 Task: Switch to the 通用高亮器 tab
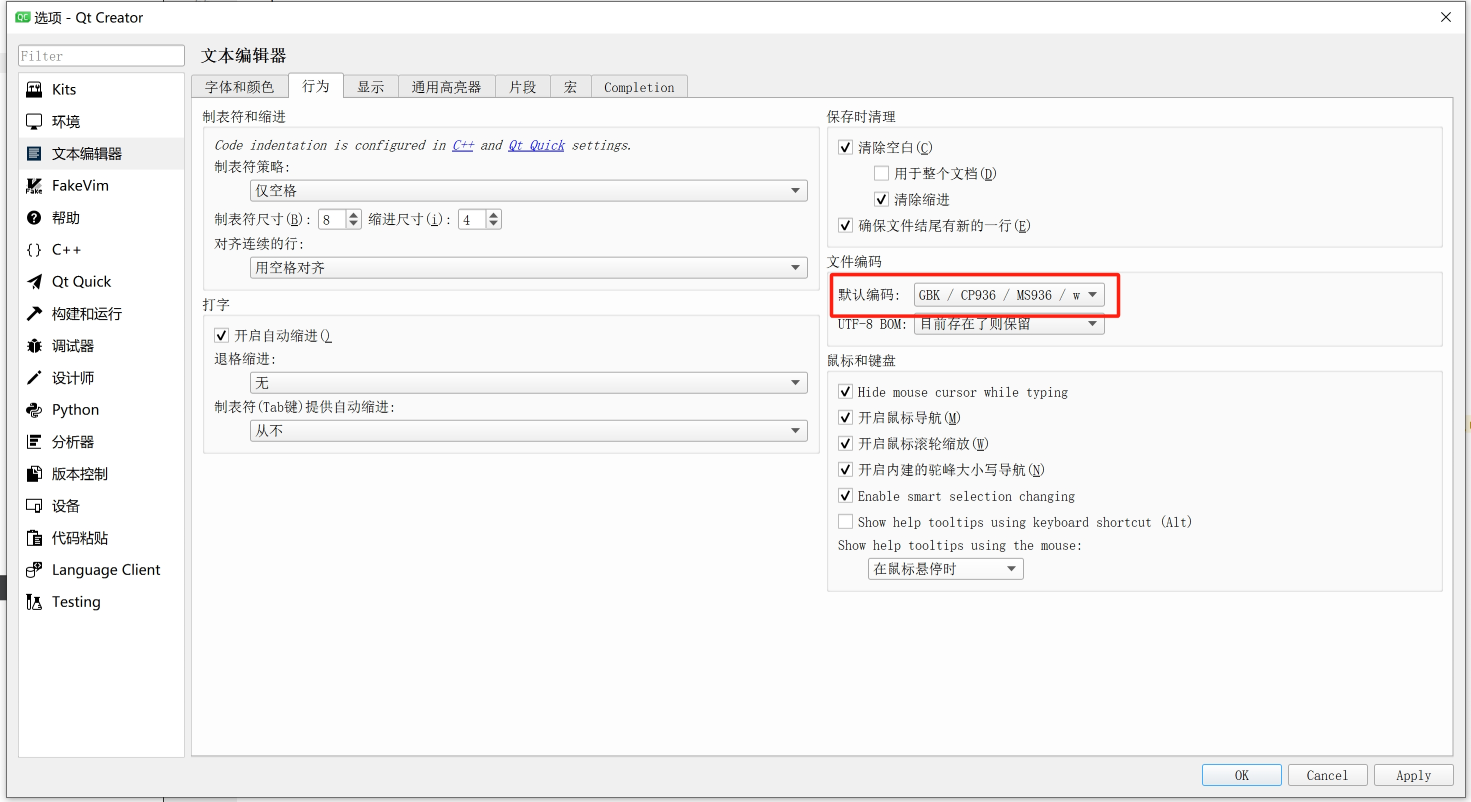(x=447, y=87)
